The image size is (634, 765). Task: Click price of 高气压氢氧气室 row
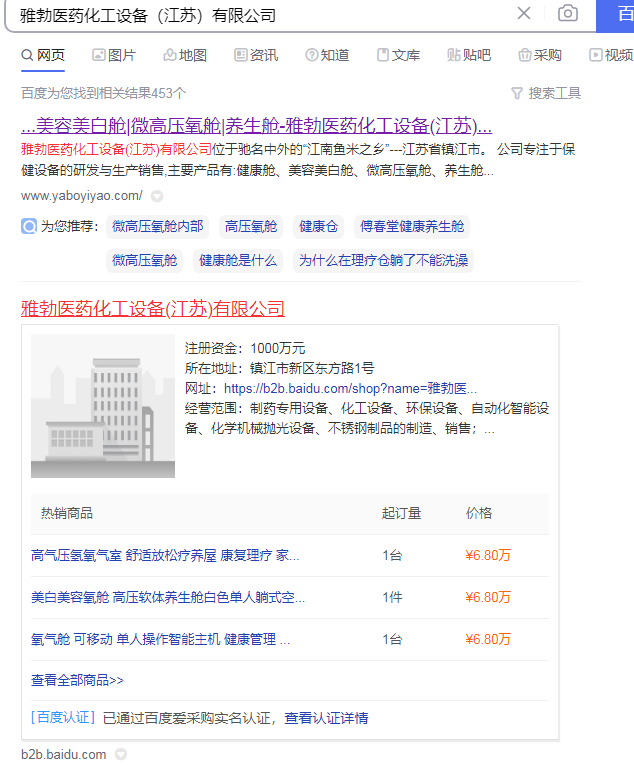point(488,556)
